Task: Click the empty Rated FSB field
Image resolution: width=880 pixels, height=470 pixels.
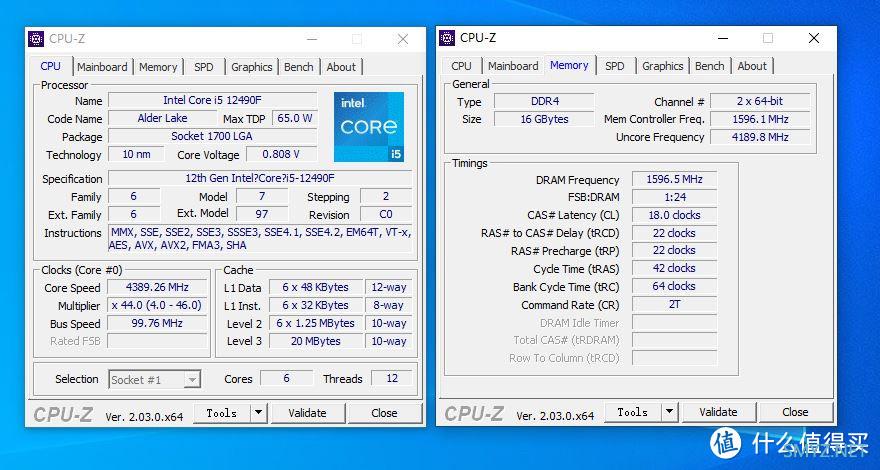Action: point(157,341)
